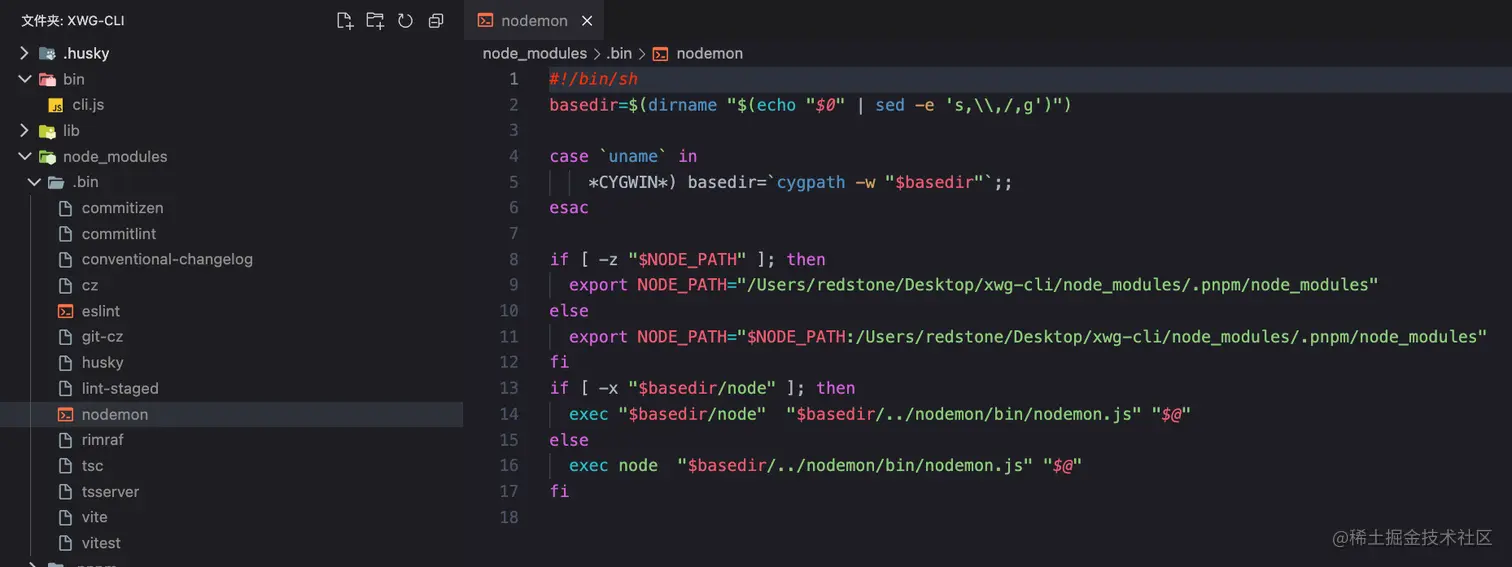The height and width of the screenshot is (567, 1512).
Task: Click the 'if [ -z "$NODE_PATH" ]; then' line
Action: [687, 259]
